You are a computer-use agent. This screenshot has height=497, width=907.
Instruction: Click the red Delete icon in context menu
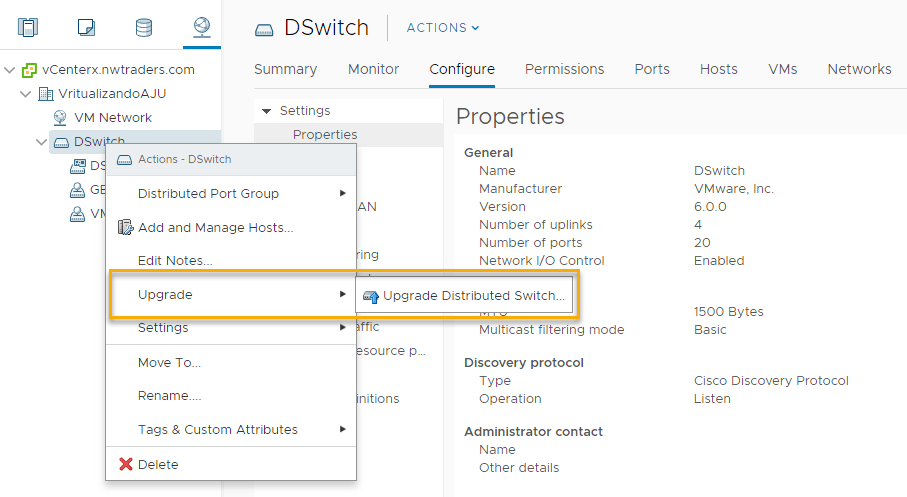tap(126, 464)
